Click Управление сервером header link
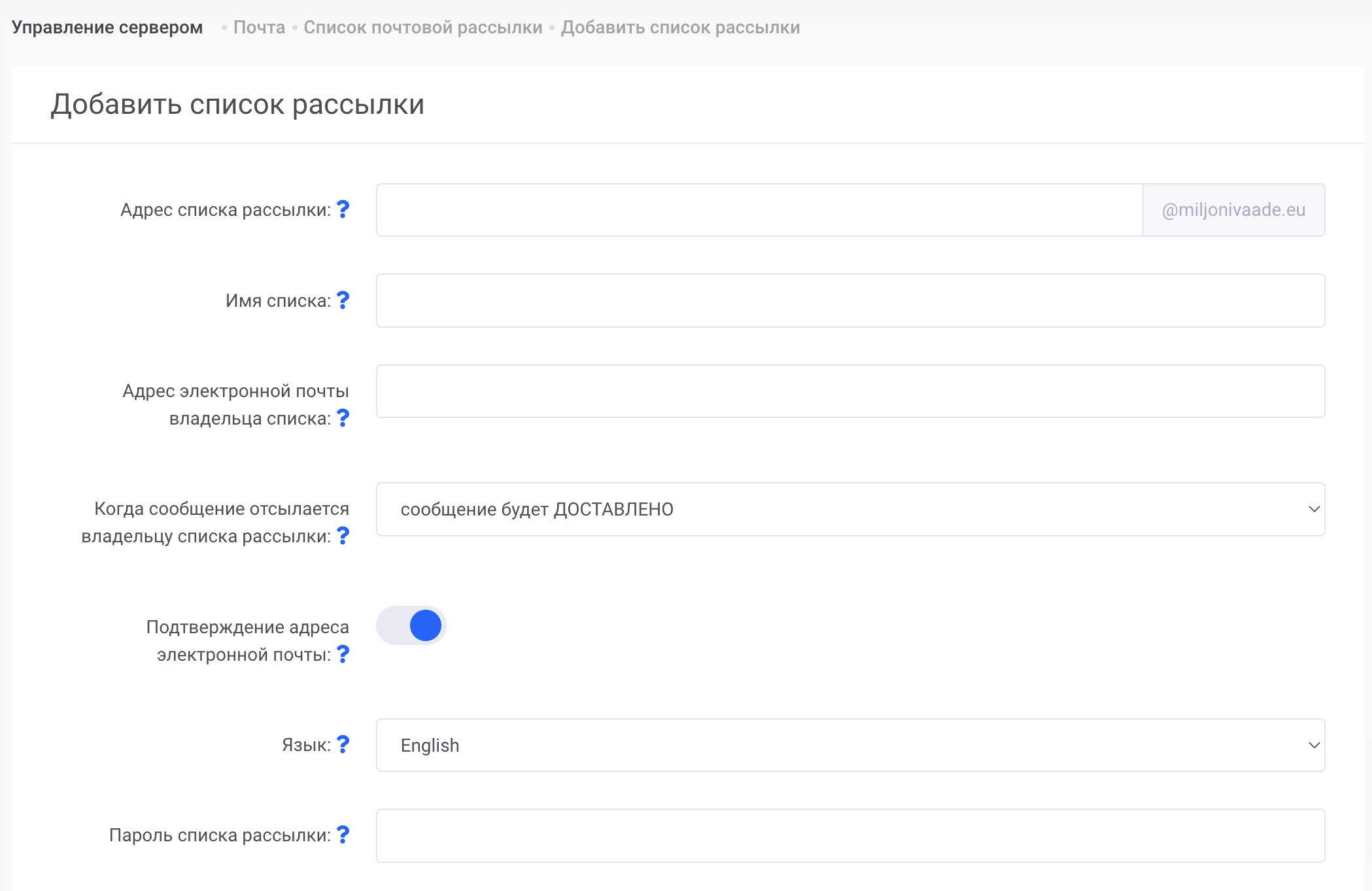Screen dimensions: 1372x891 (107, 27)
